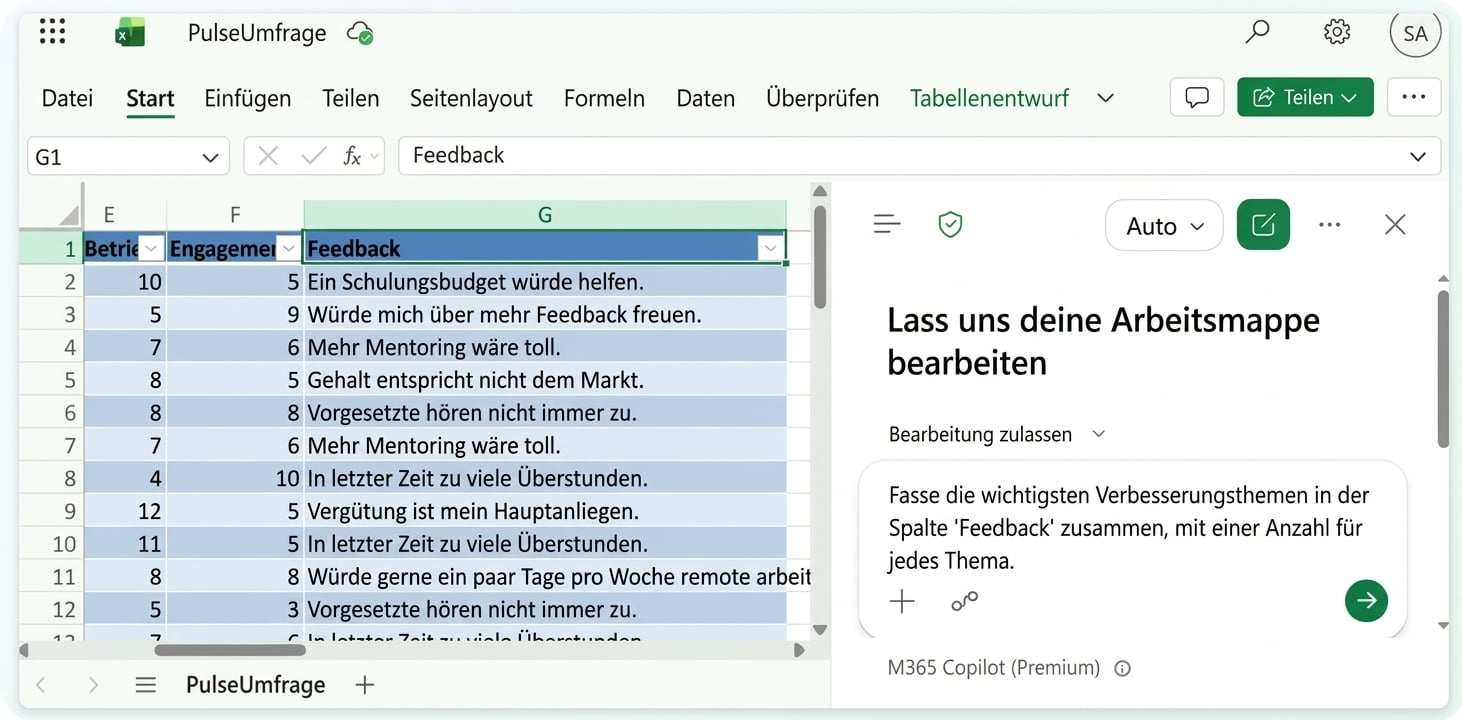The image size is (1462, 720).
Task: Expand the Name Box dropdown
Action: (209, 157)
